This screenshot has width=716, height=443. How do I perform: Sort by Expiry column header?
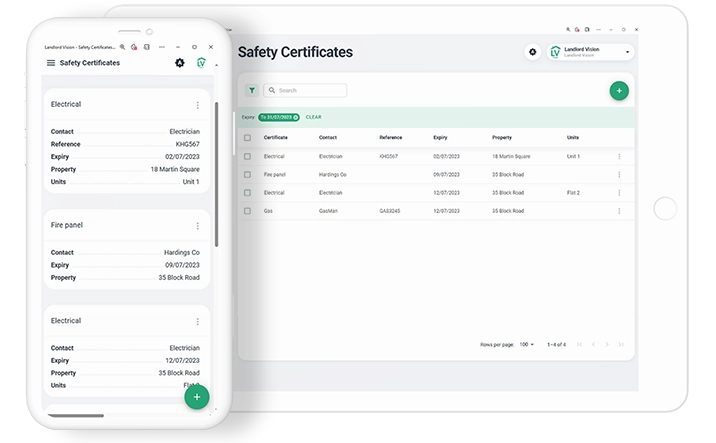[x=440, y=137]
